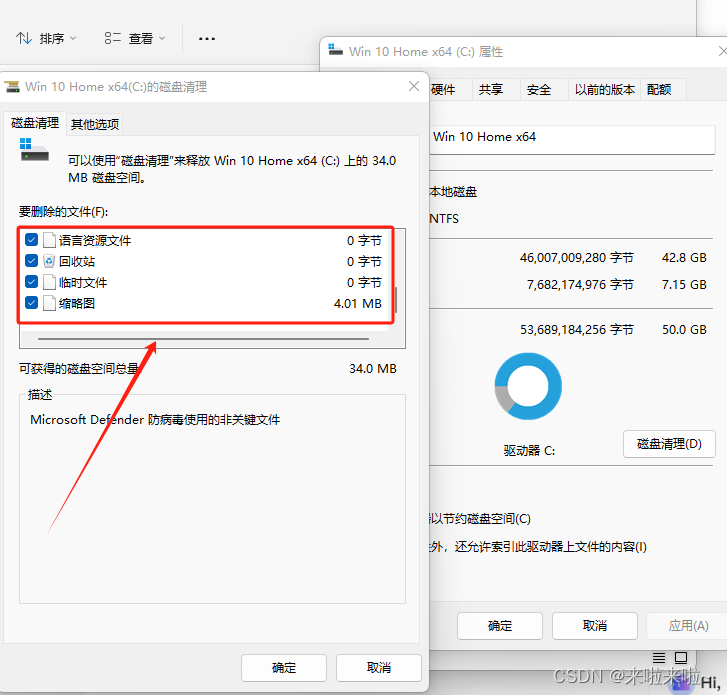
Task: Click the 7,682,174,976 字节 free value
Action: click(580, 285)
